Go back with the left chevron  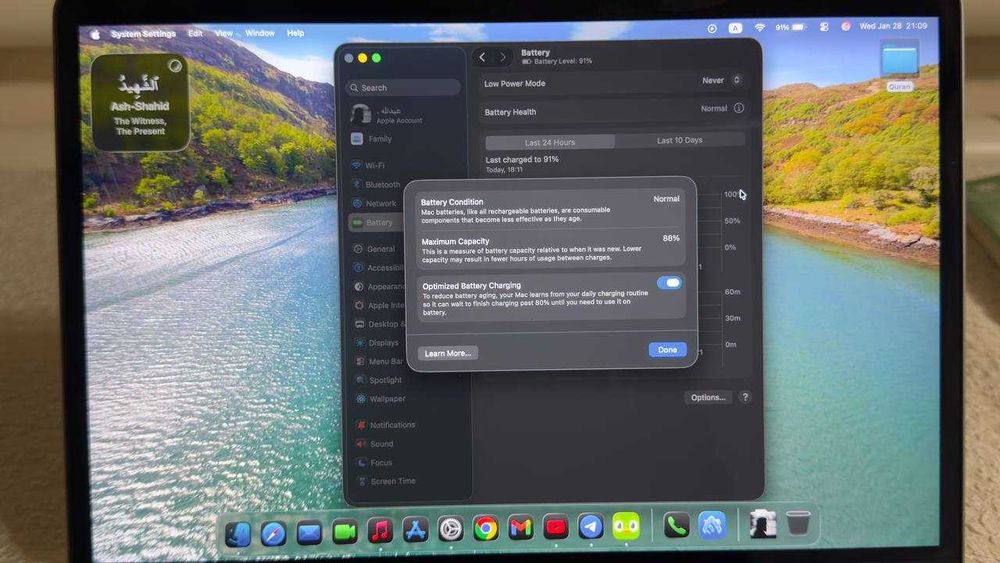click(x=483, y=57)
